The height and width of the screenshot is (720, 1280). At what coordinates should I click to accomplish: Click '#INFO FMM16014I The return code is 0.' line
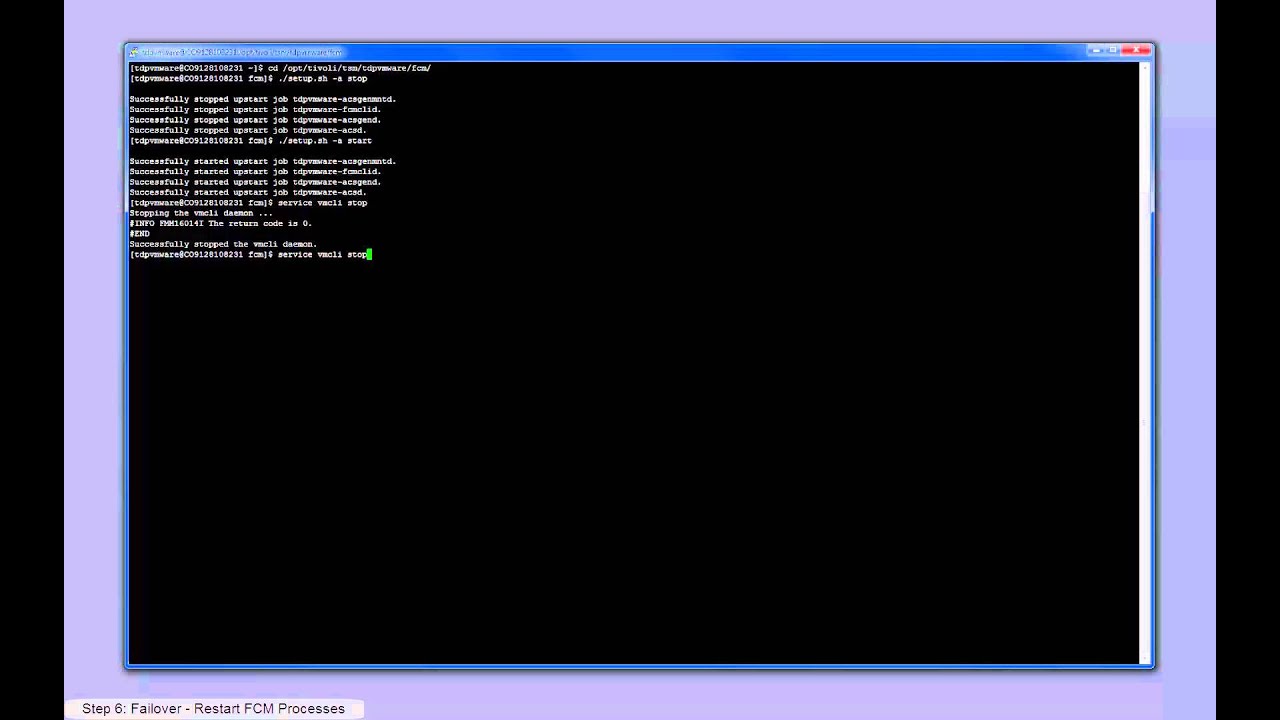[x=220, y=223]
